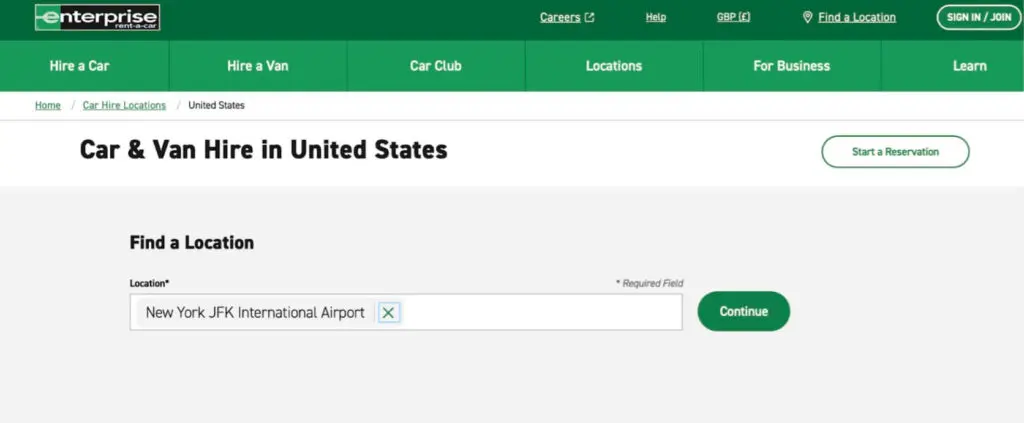
Task: Open the Learn navigation menu
Action: (969, 66)
